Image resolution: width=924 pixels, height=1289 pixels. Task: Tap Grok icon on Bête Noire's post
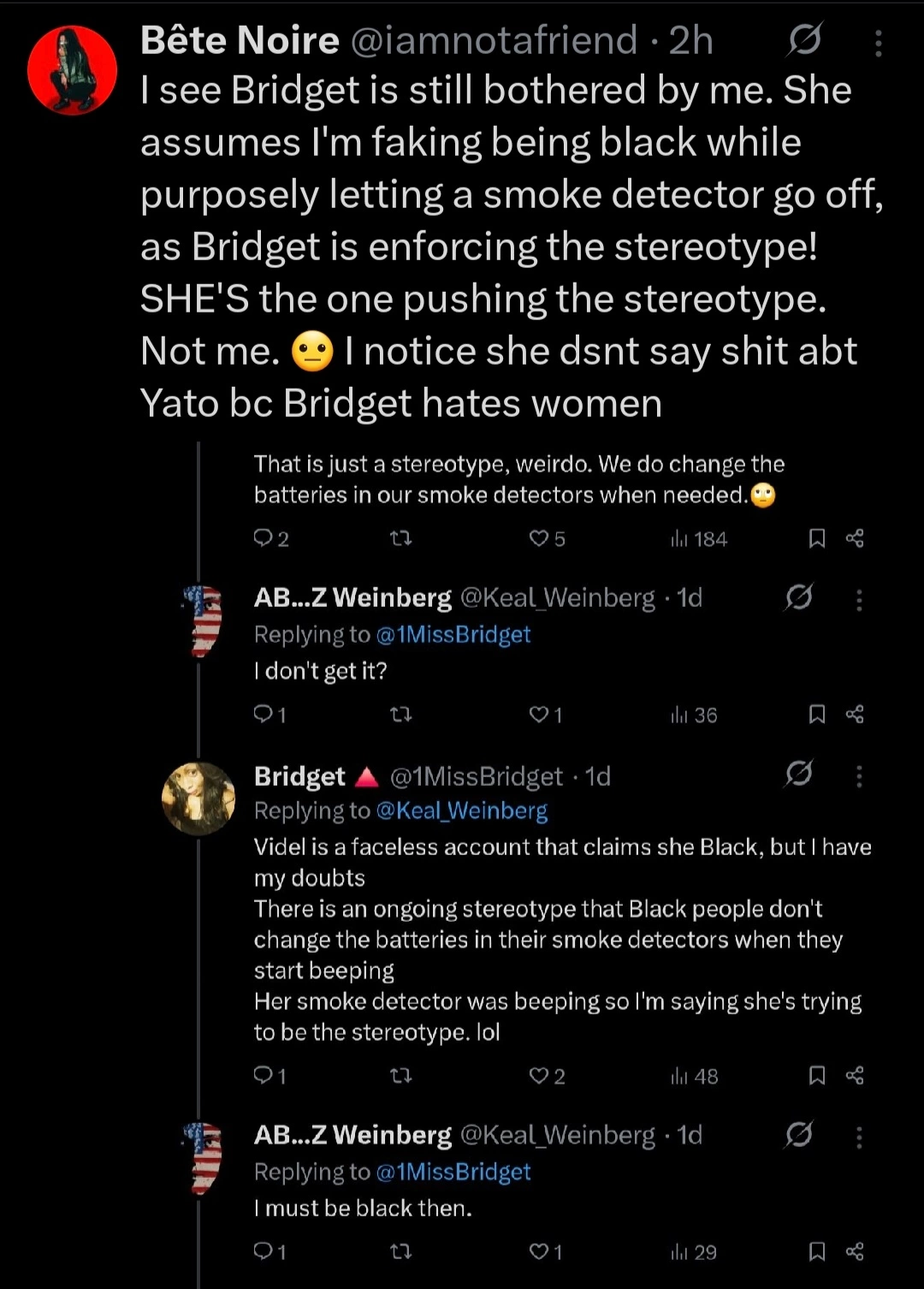click(x=804, y=39)
